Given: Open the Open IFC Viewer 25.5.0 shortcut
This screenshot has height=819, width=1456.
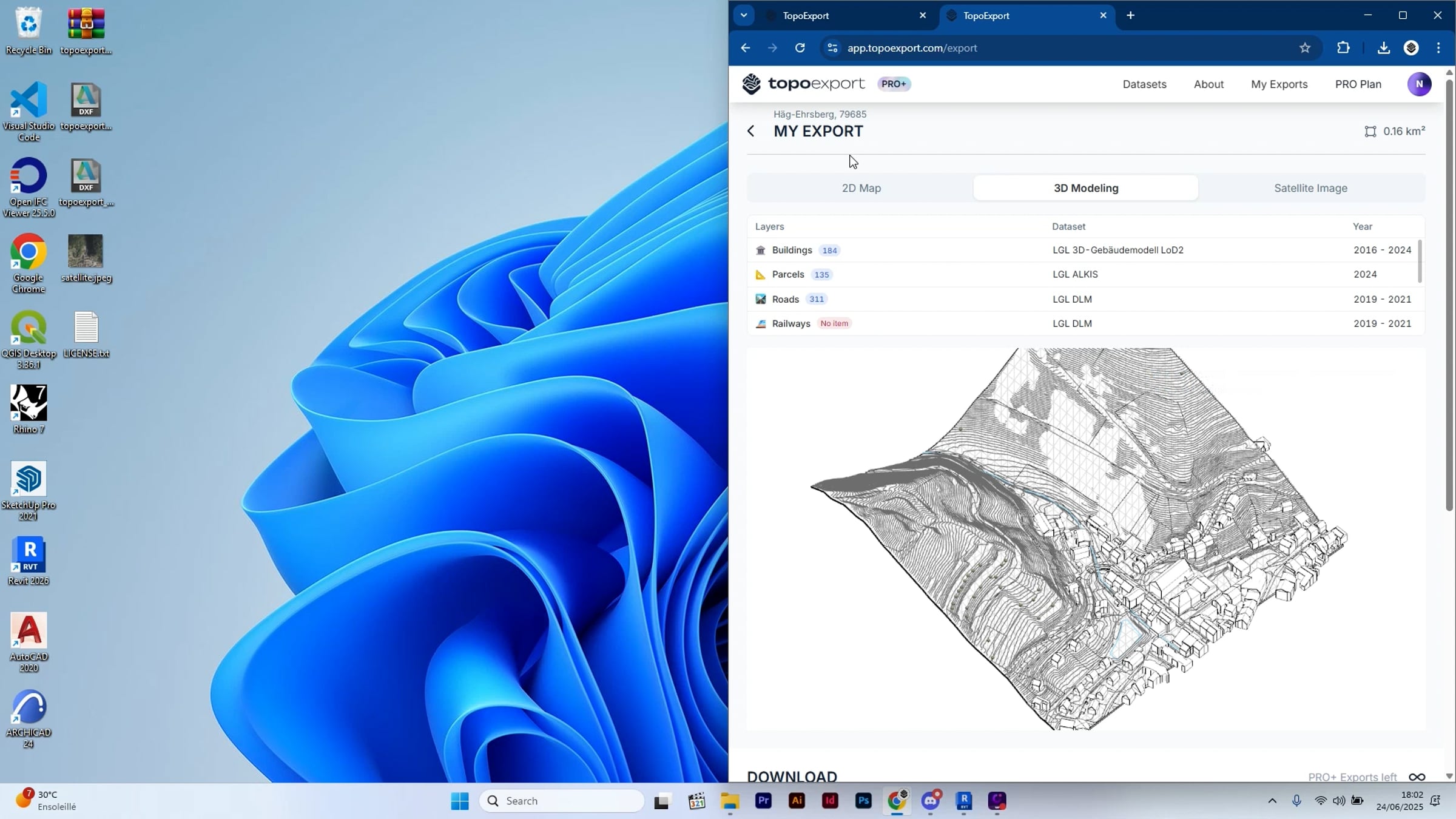Looking at the screenshot, I should 29,187.
